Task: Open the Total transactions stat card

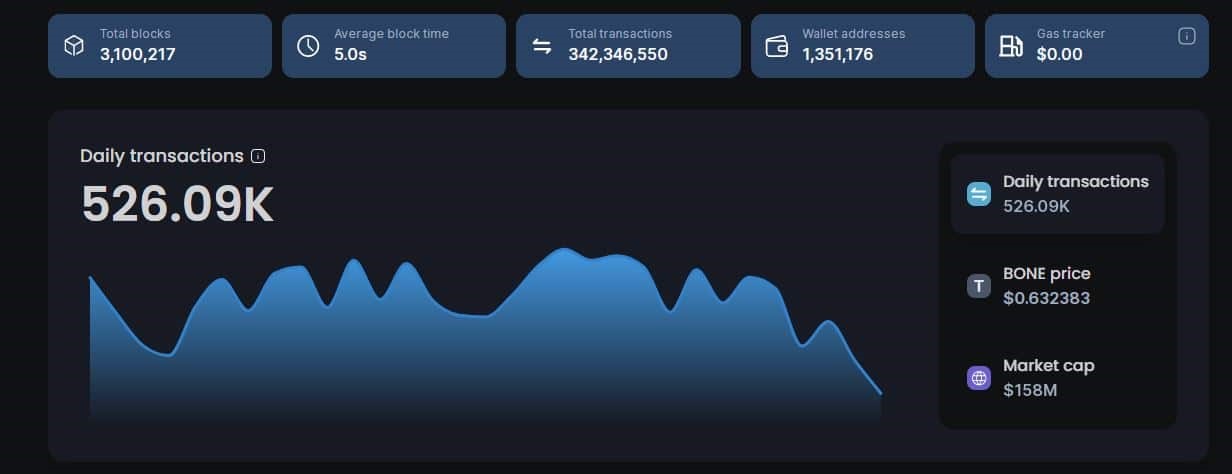Action: 628,45
